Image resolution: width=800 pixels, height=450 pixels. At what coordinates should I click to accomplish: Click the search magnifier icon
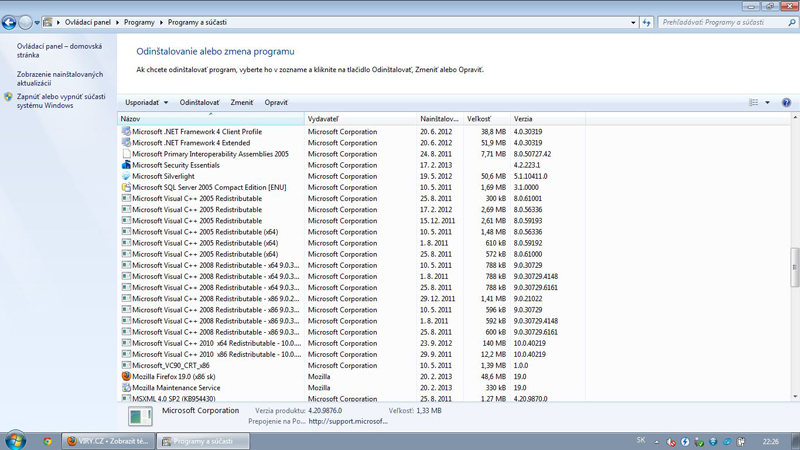tap(792, 22)
